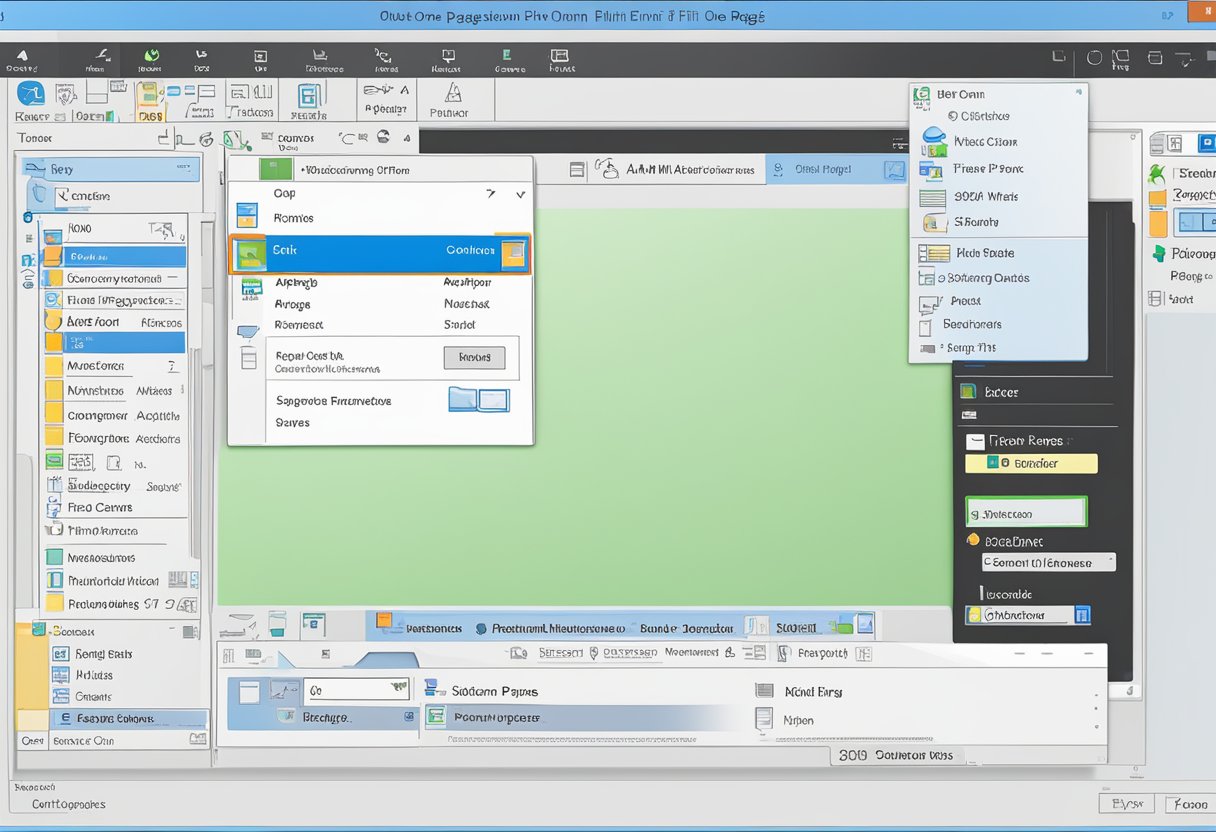Select the lightning bolt icon in the top-left toolbar
Screen dimensions: 1216x832
95,57
